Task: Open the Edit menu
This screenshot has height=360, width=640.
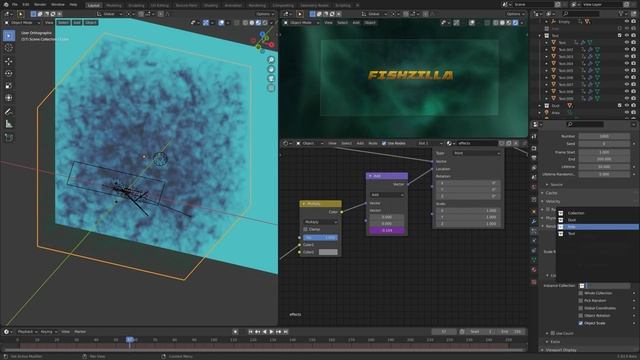Action: (26, 4)
